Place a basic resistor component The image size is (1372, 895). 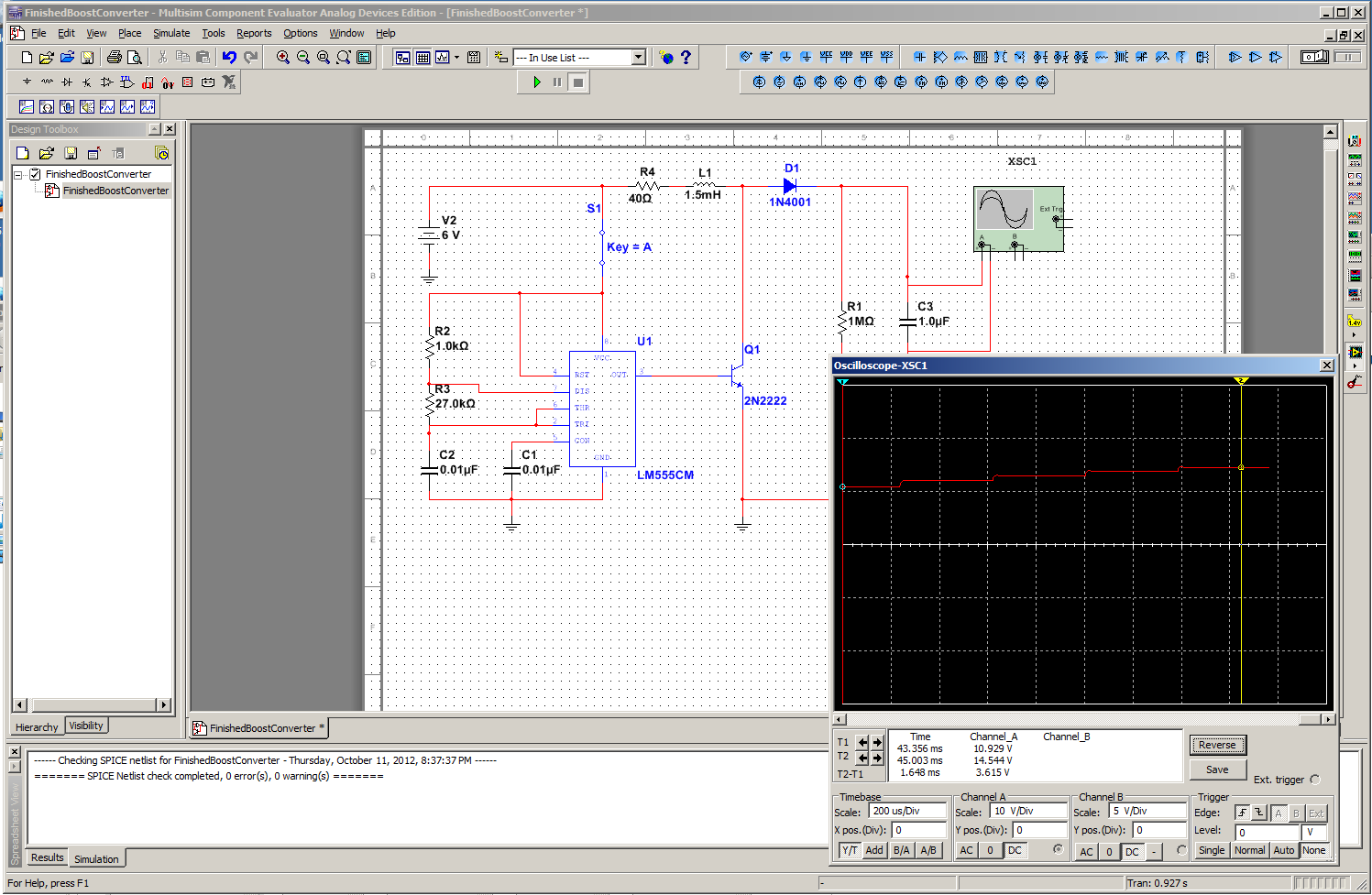[x=47, y=82]
